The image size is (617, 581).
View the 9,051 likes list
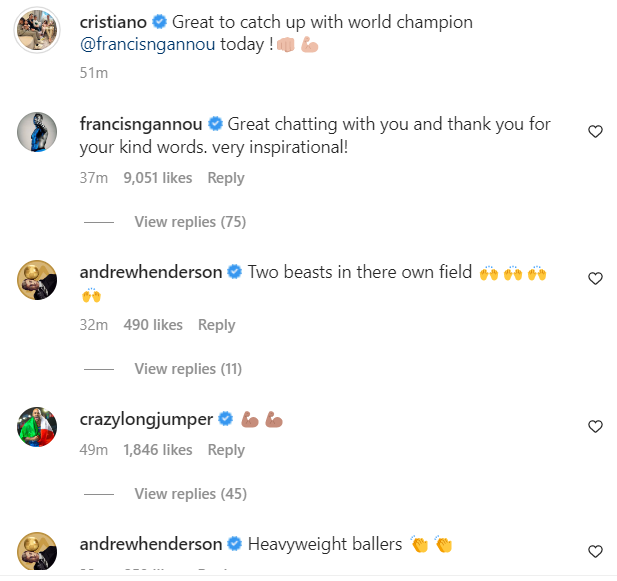157,178
